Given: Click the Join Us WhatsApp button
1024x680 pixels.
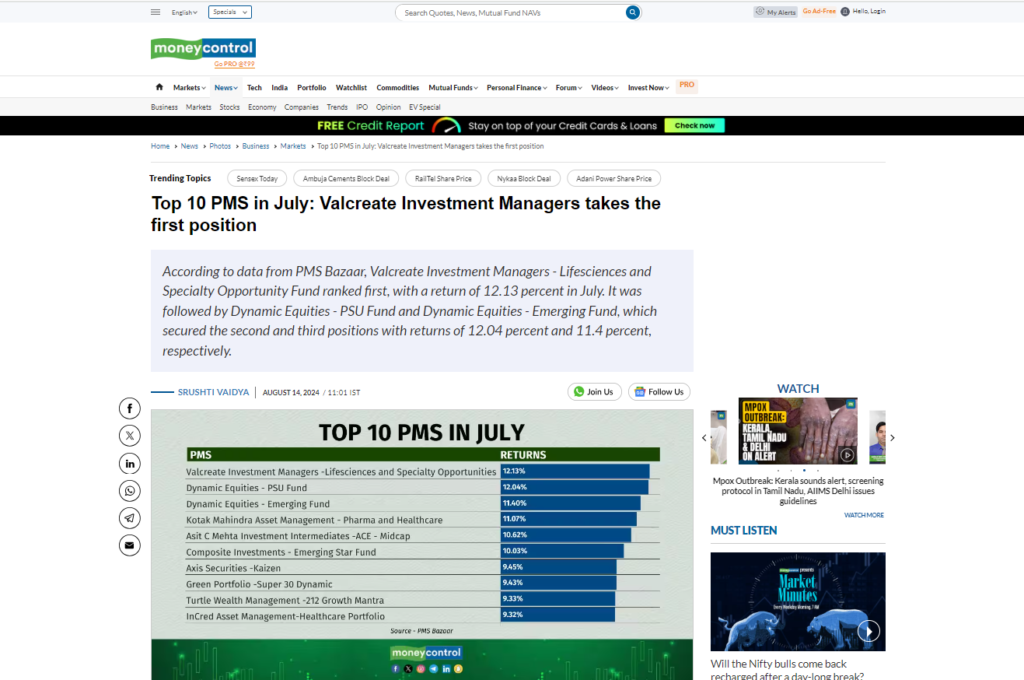Looking at the screenshot, I should coord(594,392).
